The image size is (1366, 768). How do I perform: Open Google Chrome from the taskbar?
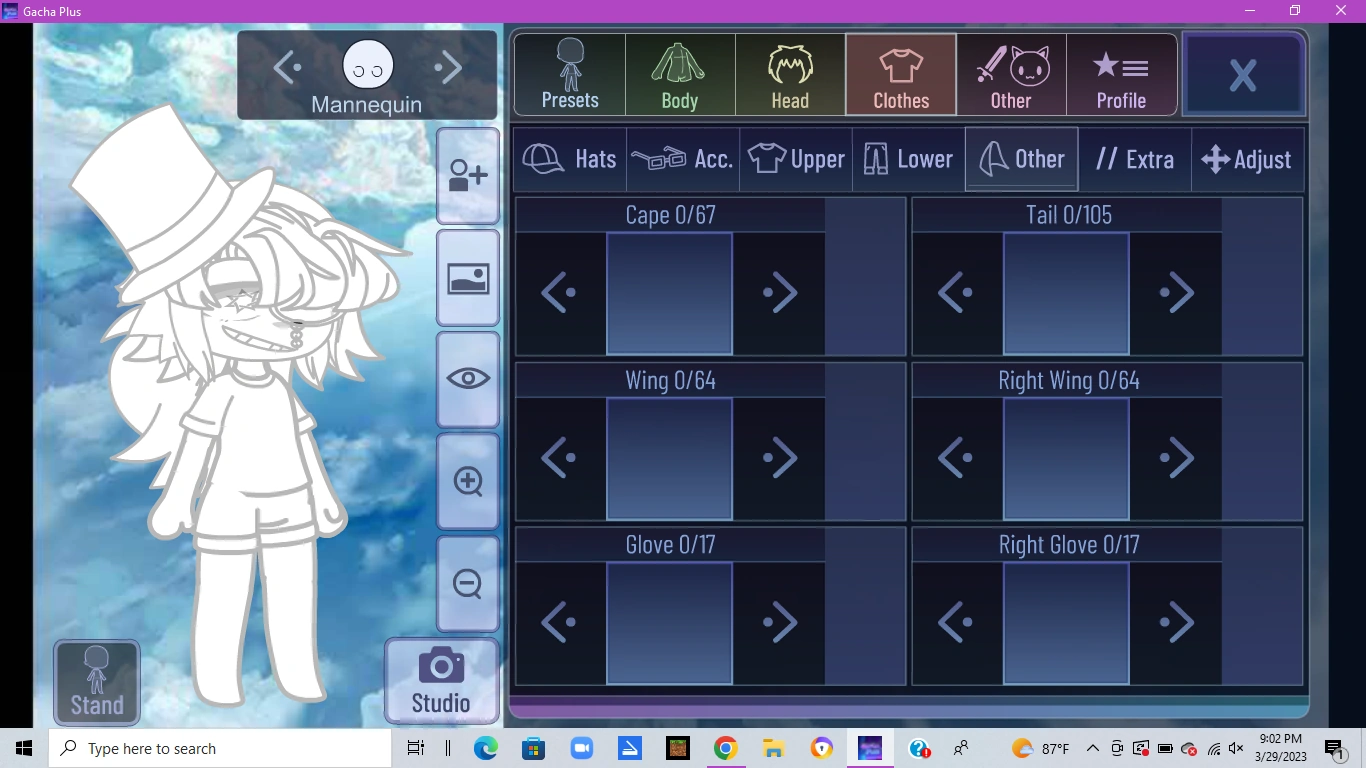725,747
